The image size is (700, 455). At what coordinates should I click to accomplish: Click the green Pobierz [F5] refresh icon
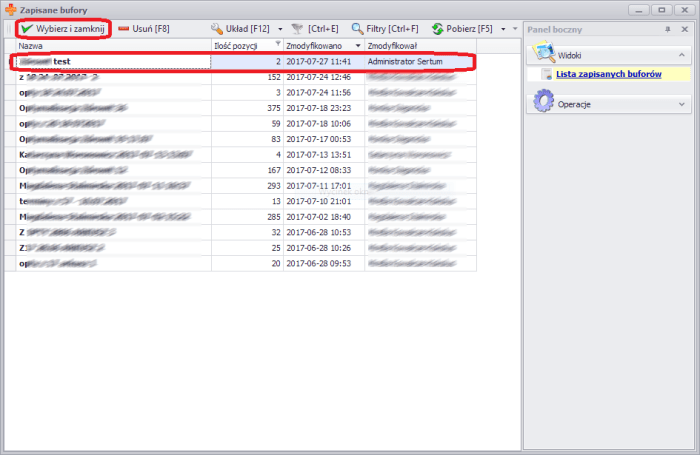click(438, 30)
